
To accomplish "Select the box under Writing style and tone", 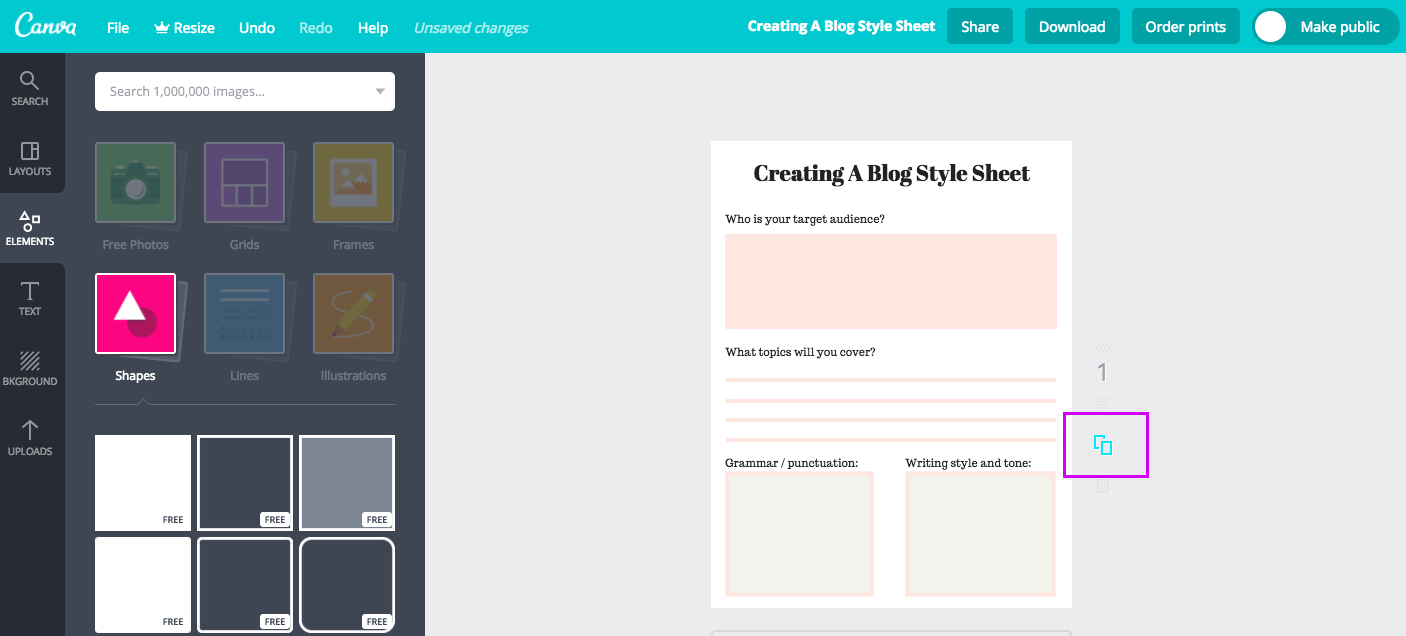I will [981, 534].
